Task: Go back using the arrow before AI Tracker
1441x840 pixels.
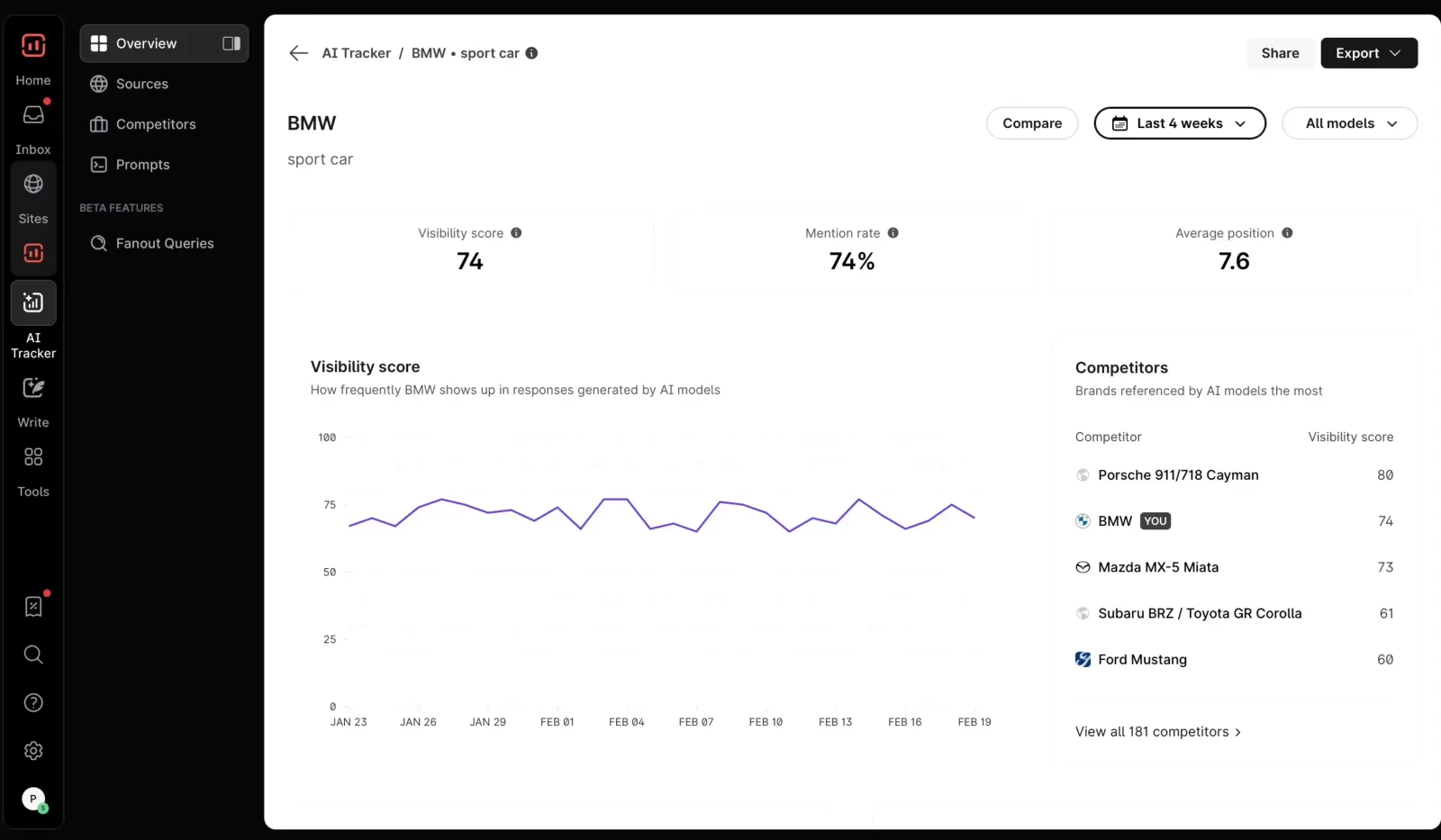Action: (298, 53)
